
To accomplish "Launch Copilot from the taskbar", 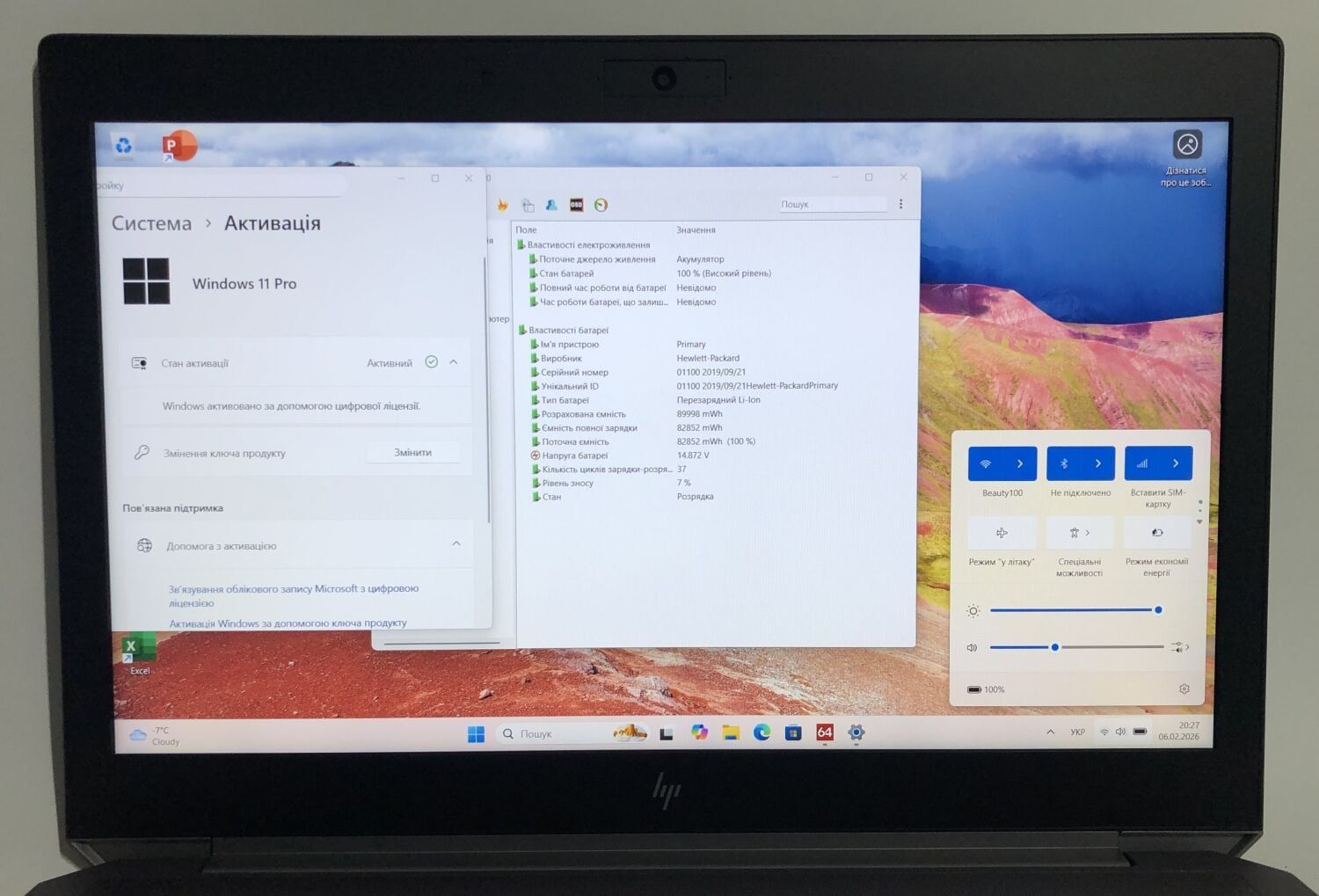I will [699, 732].
